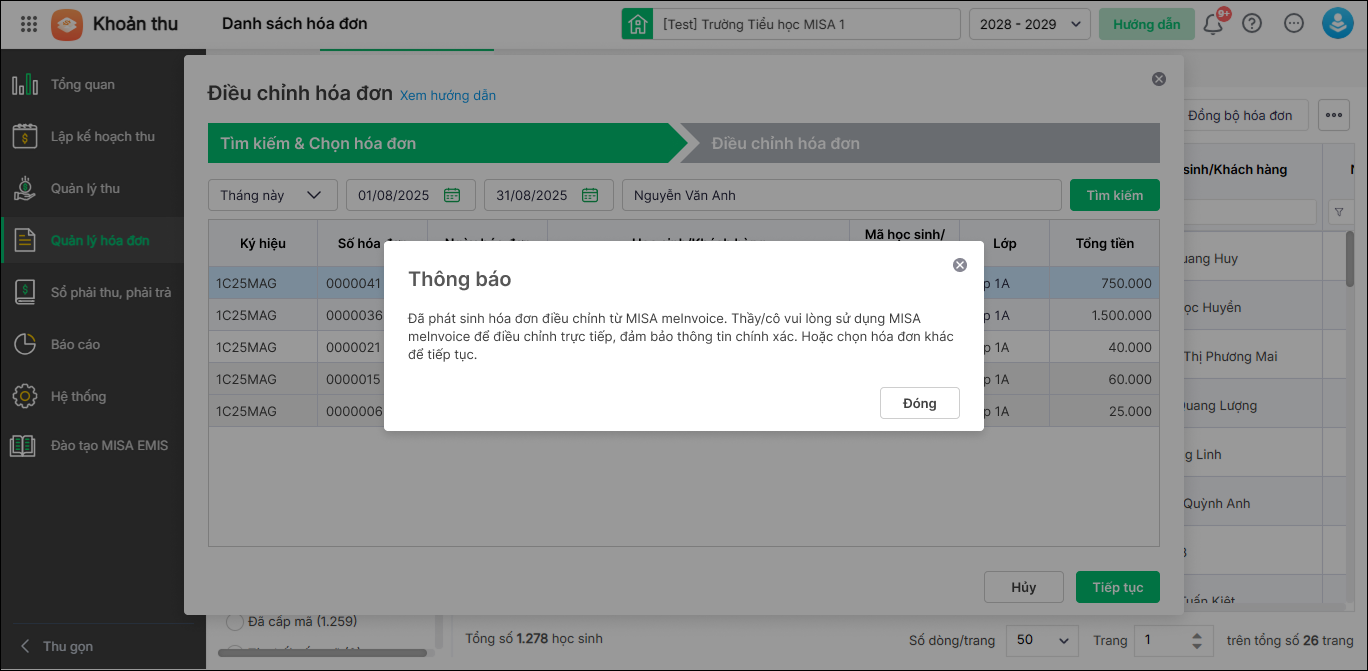This screenshot has height=671, width=1368.
Task: Click the user avatar icon
Action: tap(1337, 24)
